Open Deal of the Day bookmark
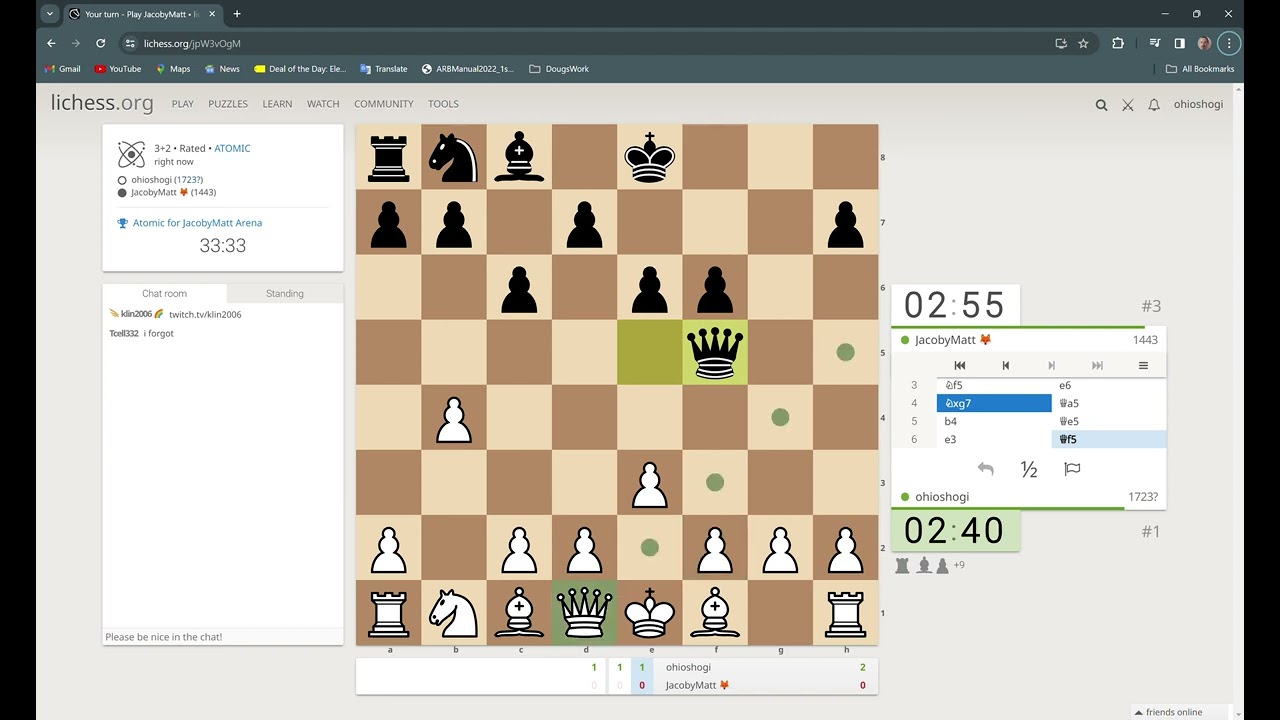The width and height of the screenshot is (1280, 720). [300, 69]
